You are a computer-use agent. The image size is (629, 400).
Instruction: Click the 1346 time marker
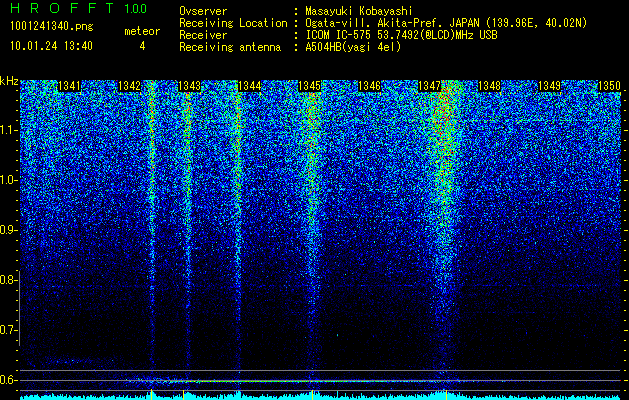[369, 86]
